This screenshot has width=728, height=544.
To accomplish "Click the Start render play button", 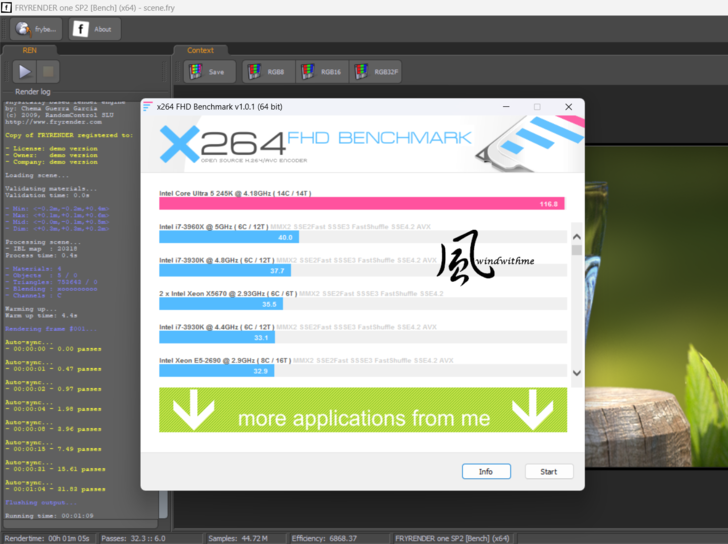I will point(25,72).
